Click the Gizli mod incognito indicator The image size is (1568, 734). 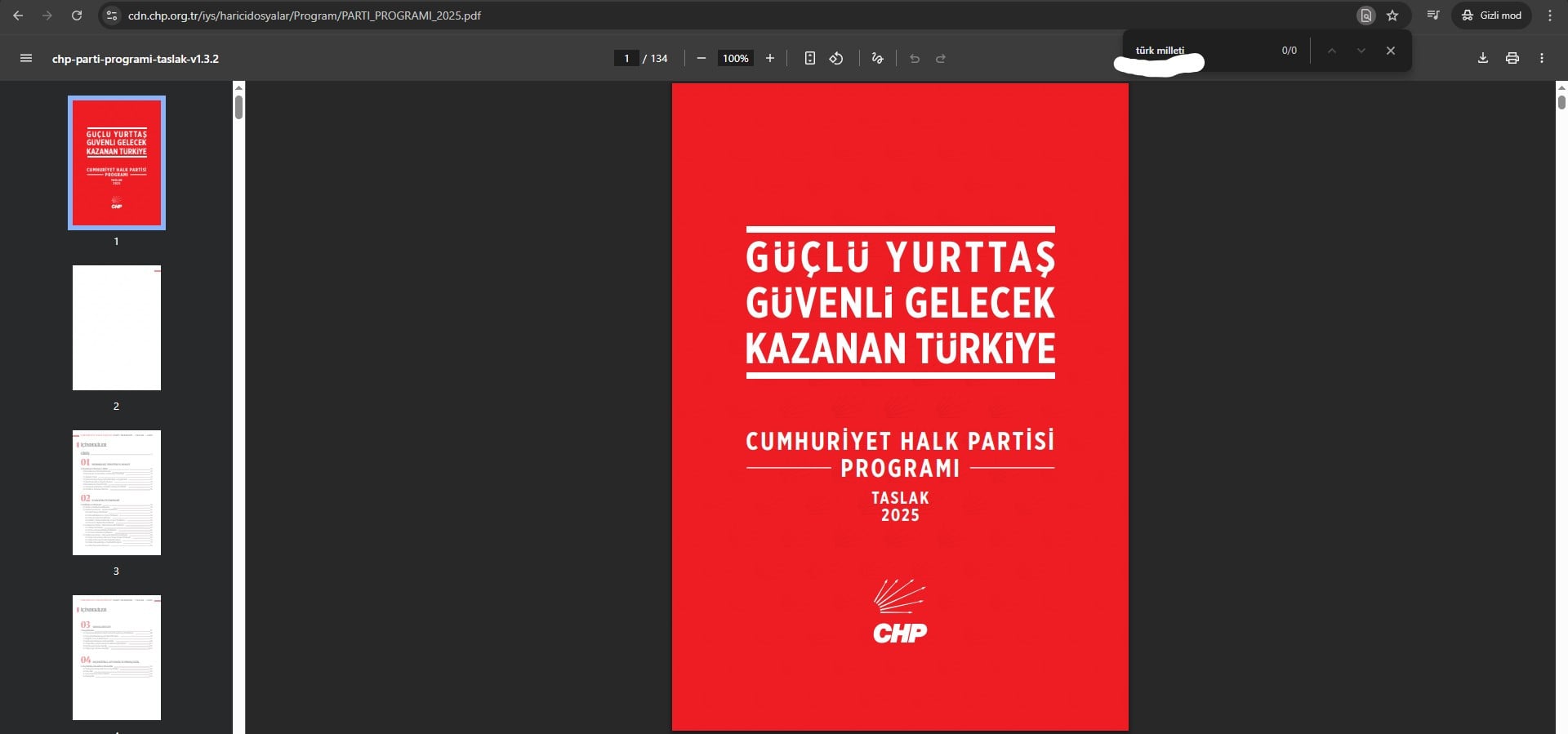pos(1491,16)
